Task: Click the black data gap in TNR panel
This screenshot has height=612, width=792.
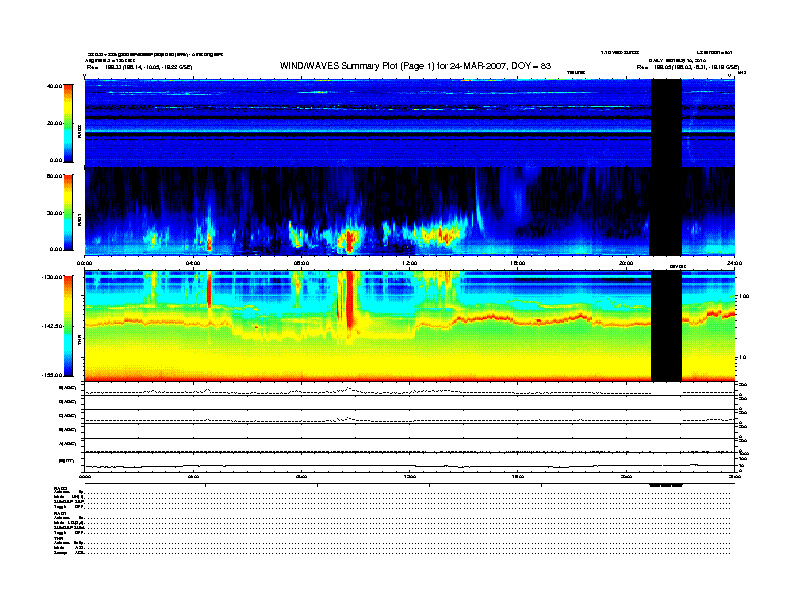Action: (666, 326)
